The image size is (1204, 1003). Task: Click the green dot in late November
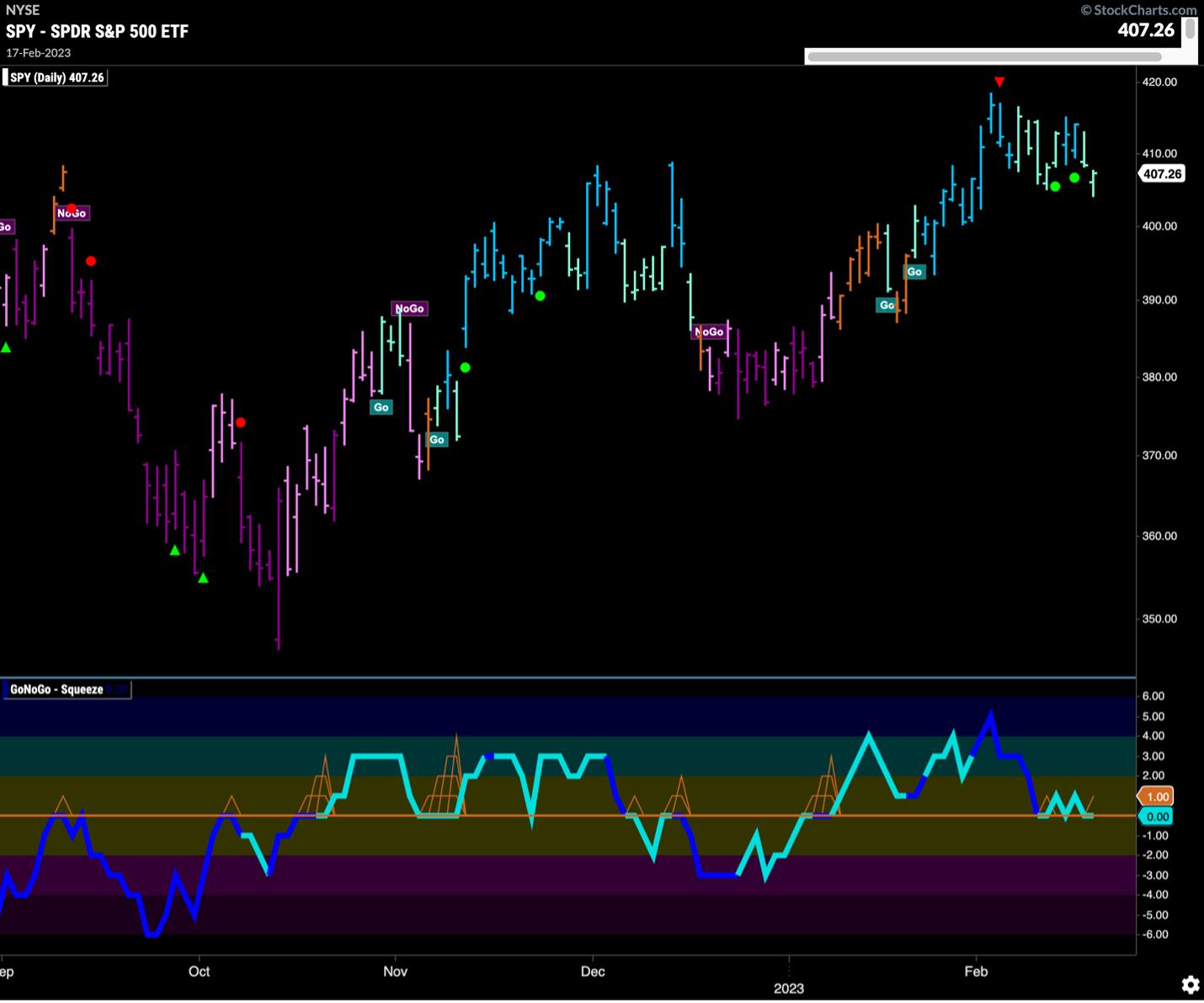coord(540,296)
